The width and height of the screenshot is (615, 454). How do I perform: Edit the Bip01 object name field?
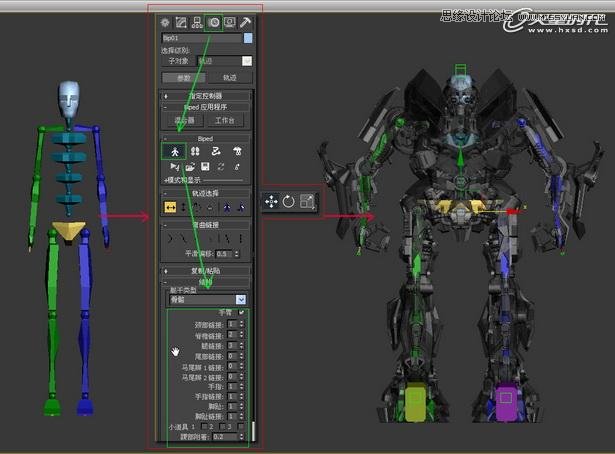[202, 38]
